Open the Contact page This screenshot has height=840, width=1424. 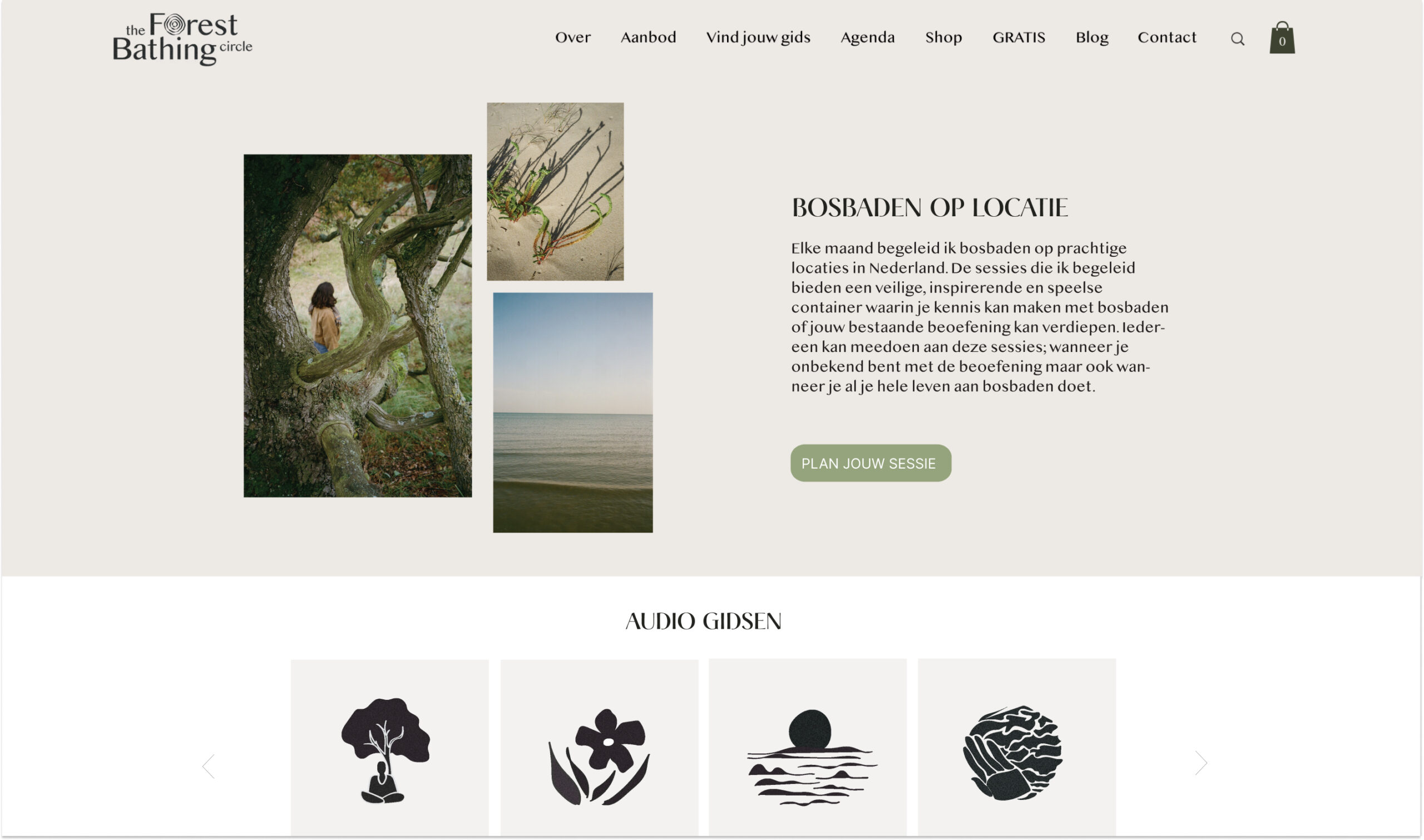pyautogui.click(x=1167, y=37)
